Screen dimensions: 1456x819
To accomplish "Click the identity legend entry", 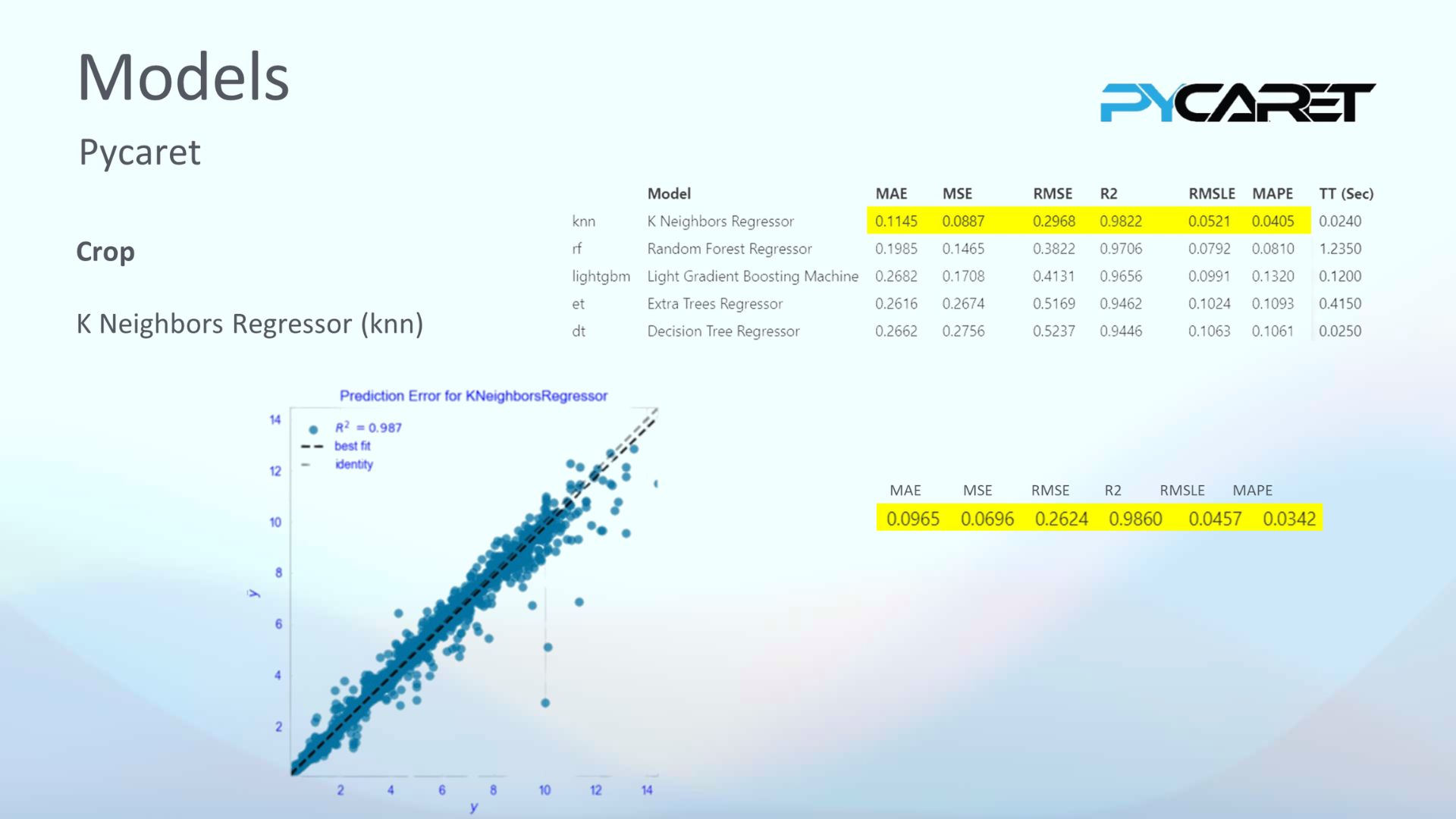I will click(x=353, y=464).
